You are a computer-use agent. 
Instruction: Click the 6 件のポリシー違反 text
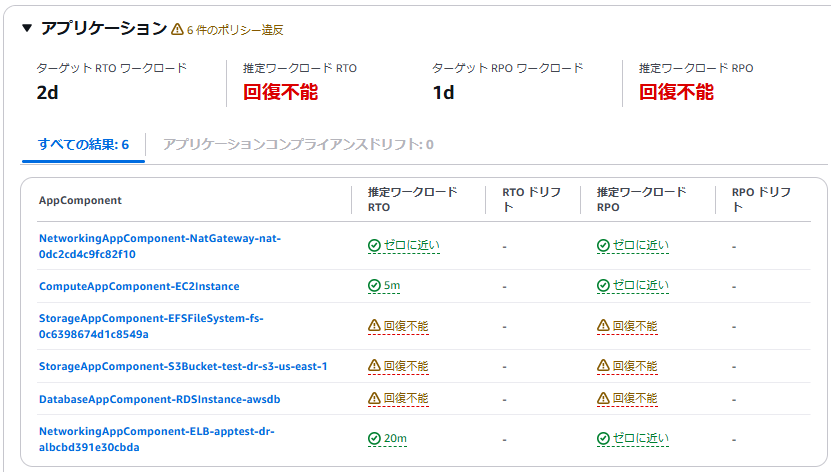click(235, 30)
